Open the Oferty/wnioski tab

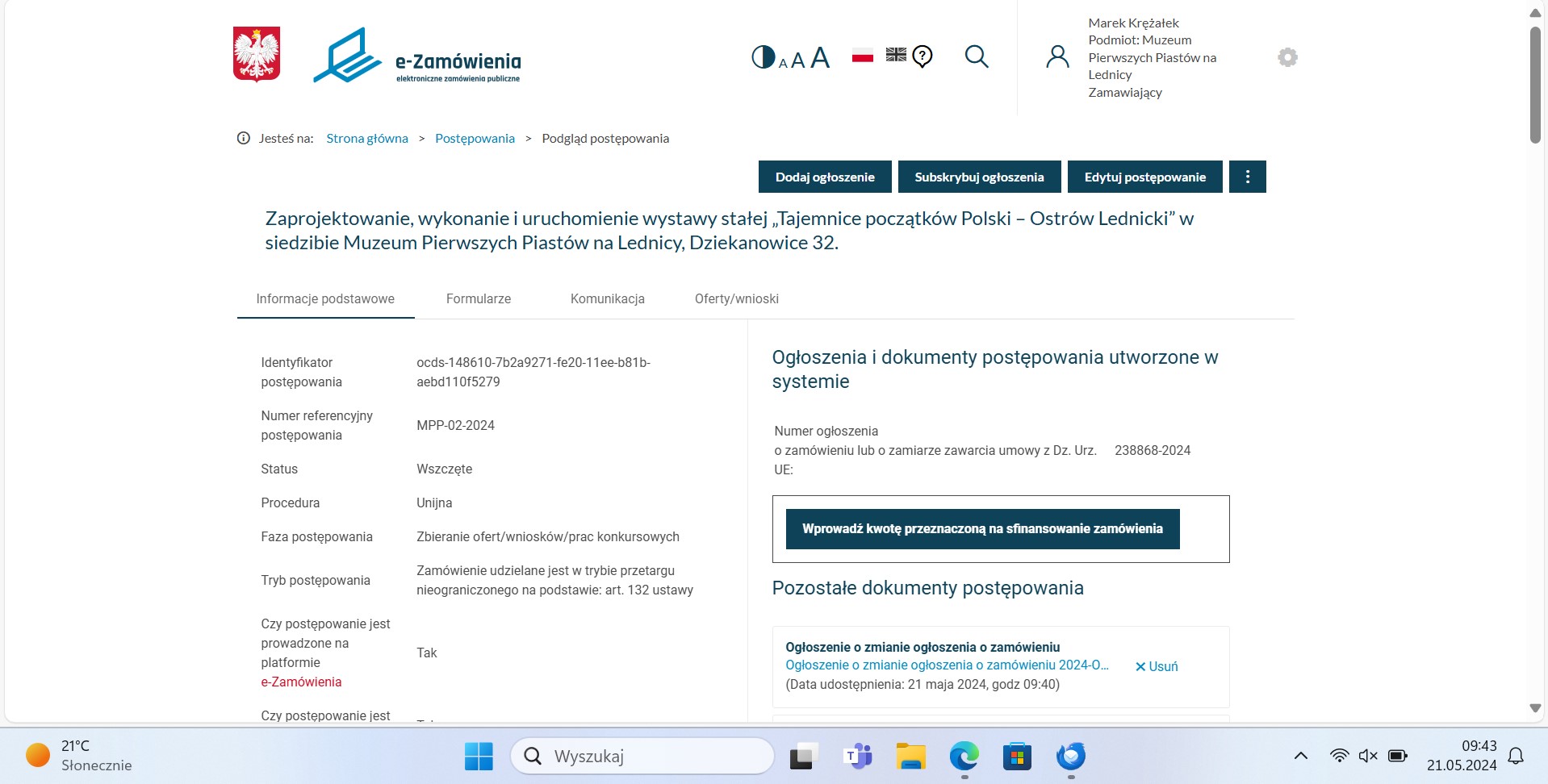coord(736,298)
